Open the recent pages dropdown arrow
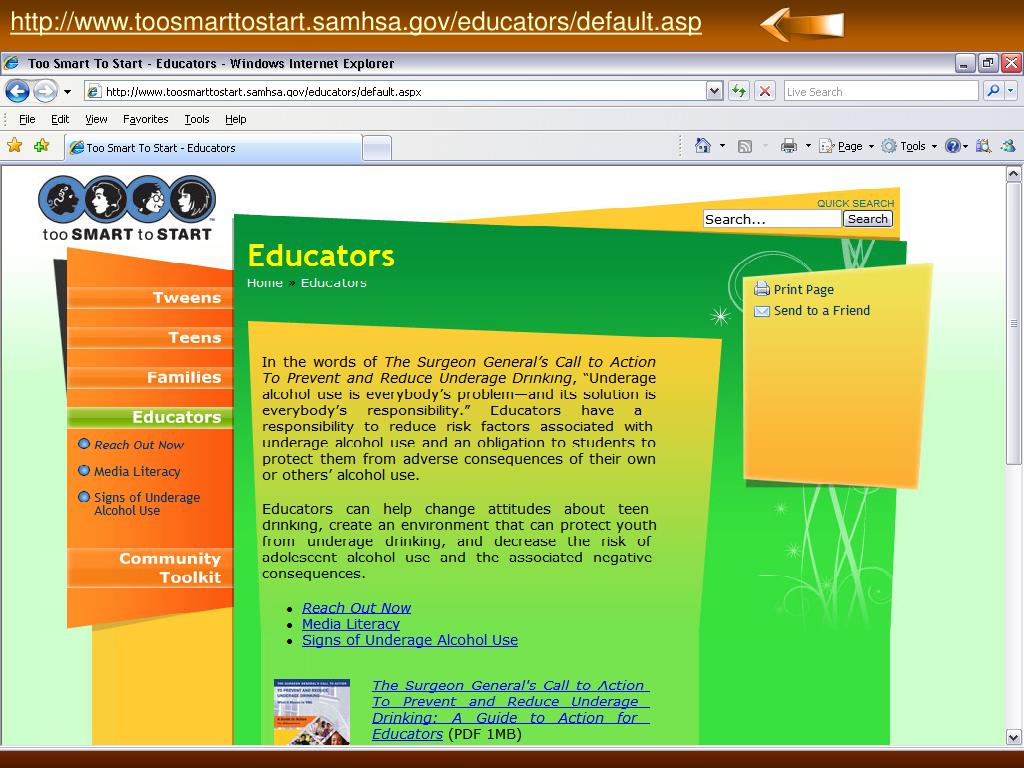Image resolution: width=1024 pixels, height=768 pixels. click(x=67, y=91)
